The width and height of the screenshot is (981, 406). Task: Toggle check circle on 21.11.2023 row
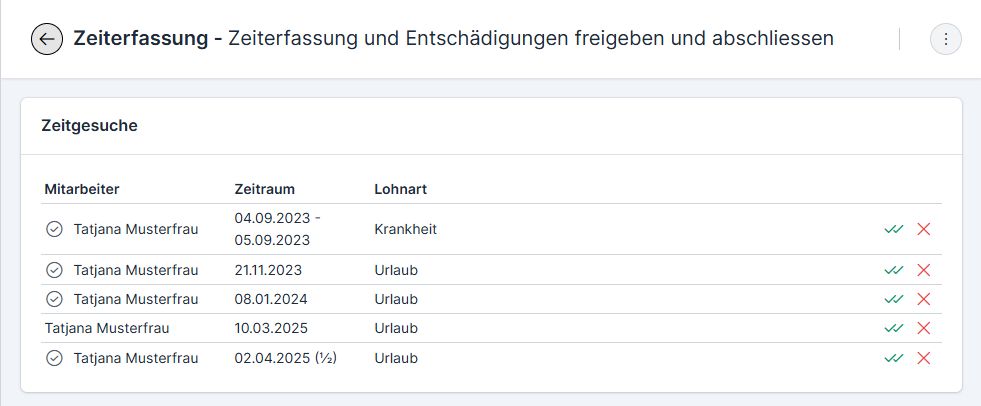click(x=54, y=270)
